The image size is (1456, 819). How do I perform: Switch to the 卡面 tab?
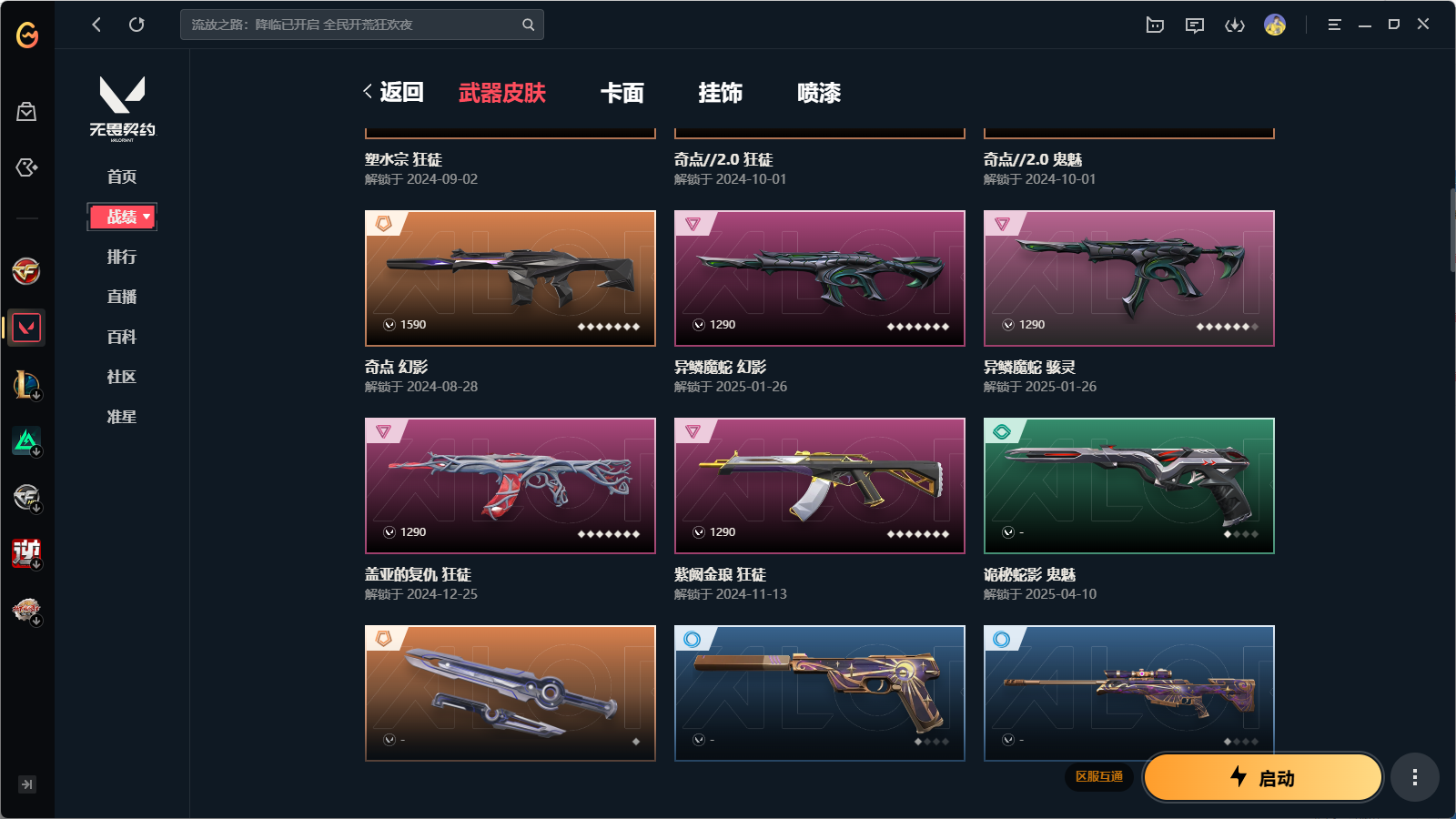pyautogui.click(x=622, y=93)
